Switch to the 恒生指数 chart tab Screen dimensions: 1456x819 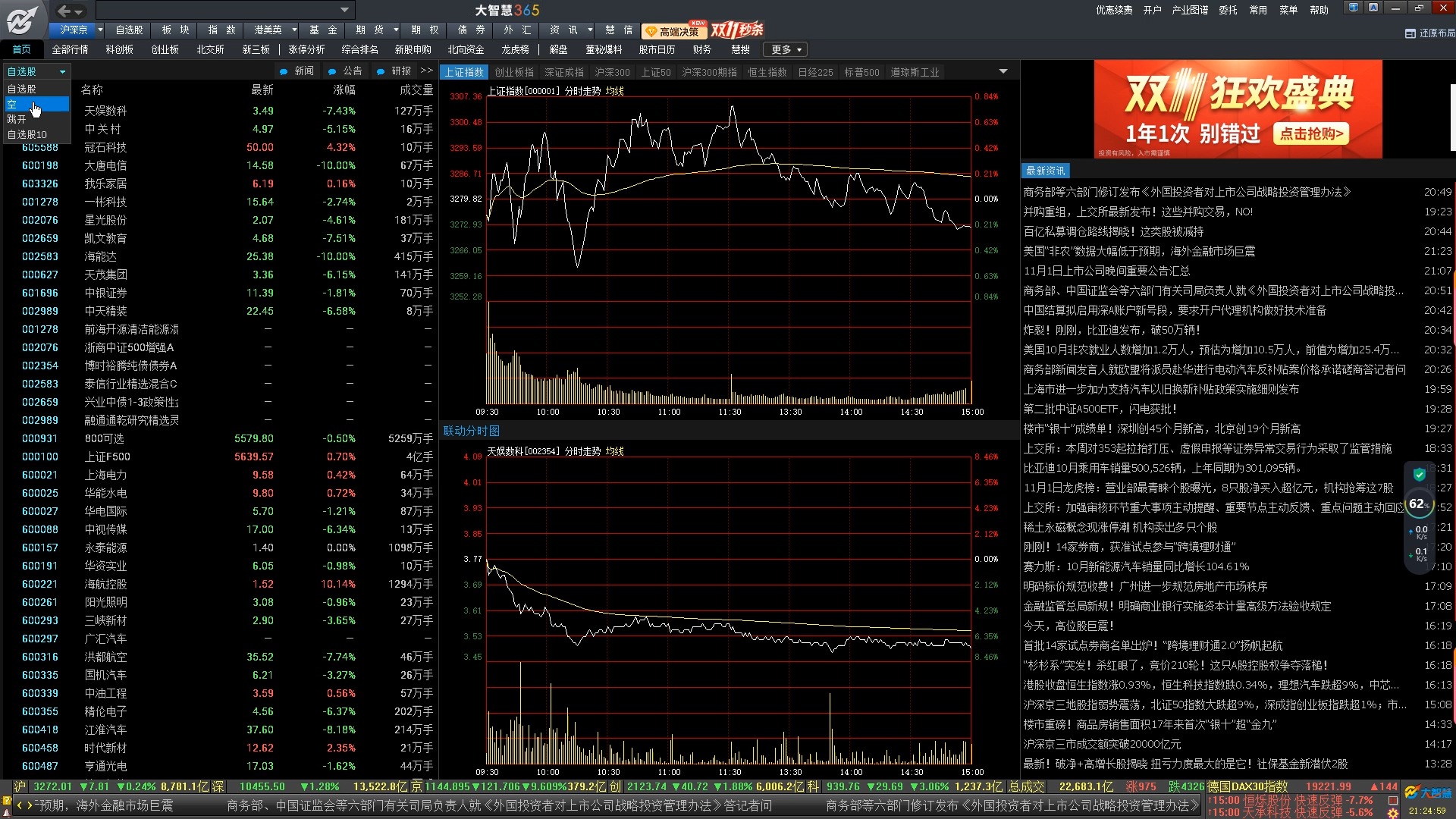click(767, 72)
